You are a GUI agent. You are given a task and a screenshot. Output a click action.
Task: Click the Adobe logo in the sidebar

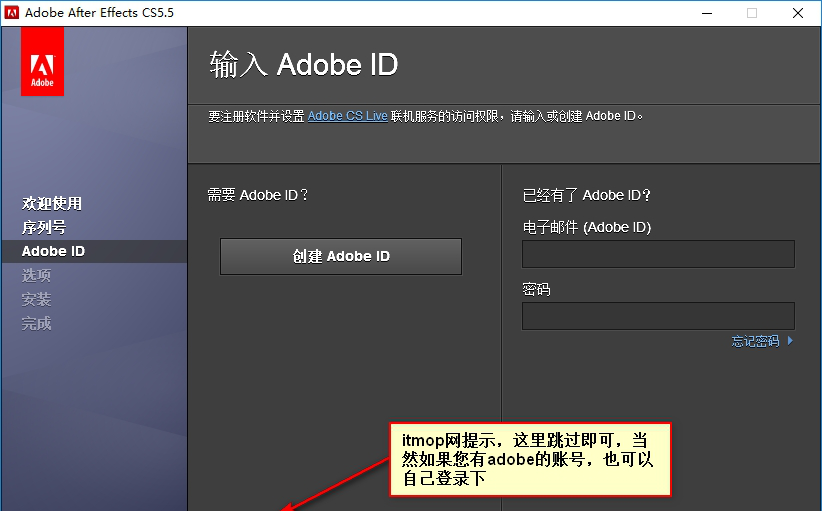tap(42, 62)
